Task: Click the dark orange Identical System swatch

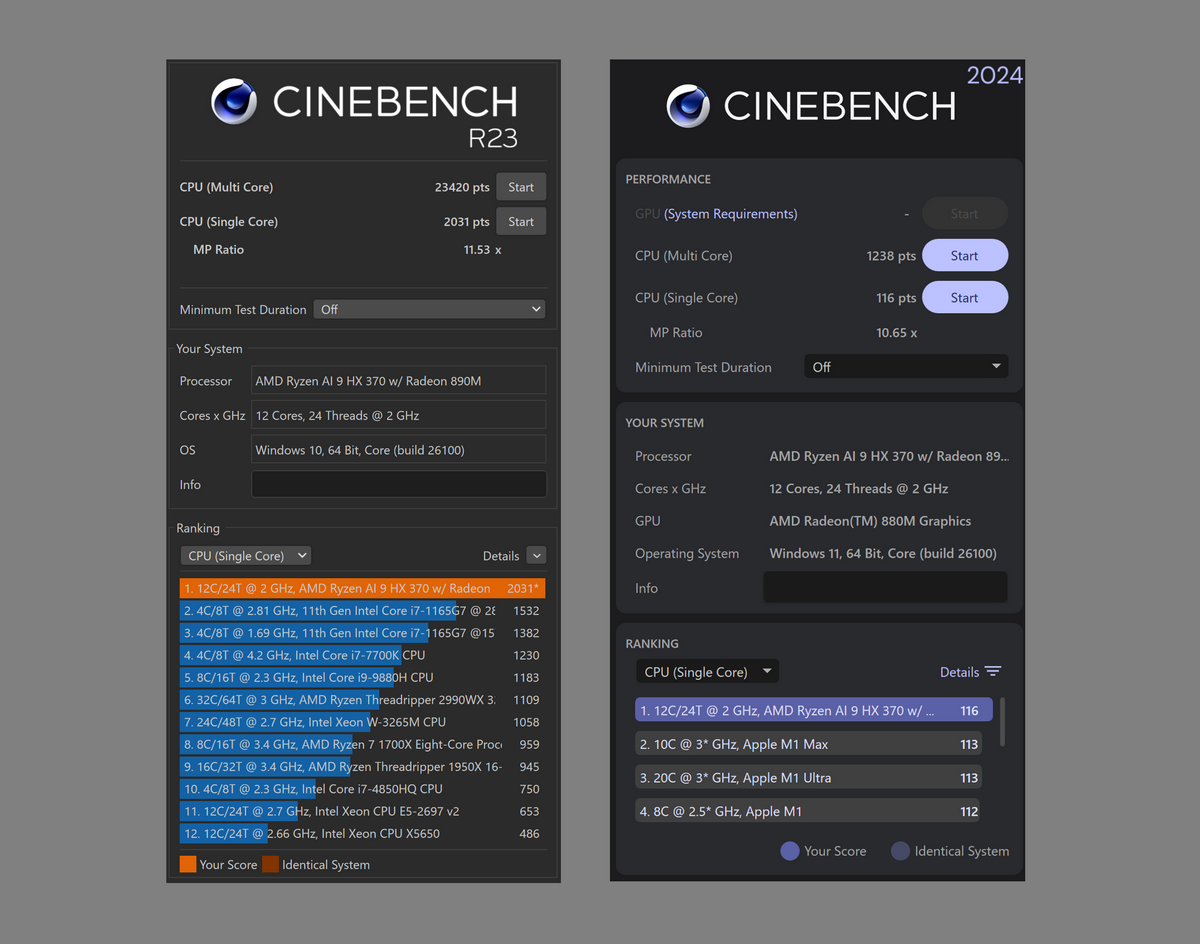Action: point(270,865)
